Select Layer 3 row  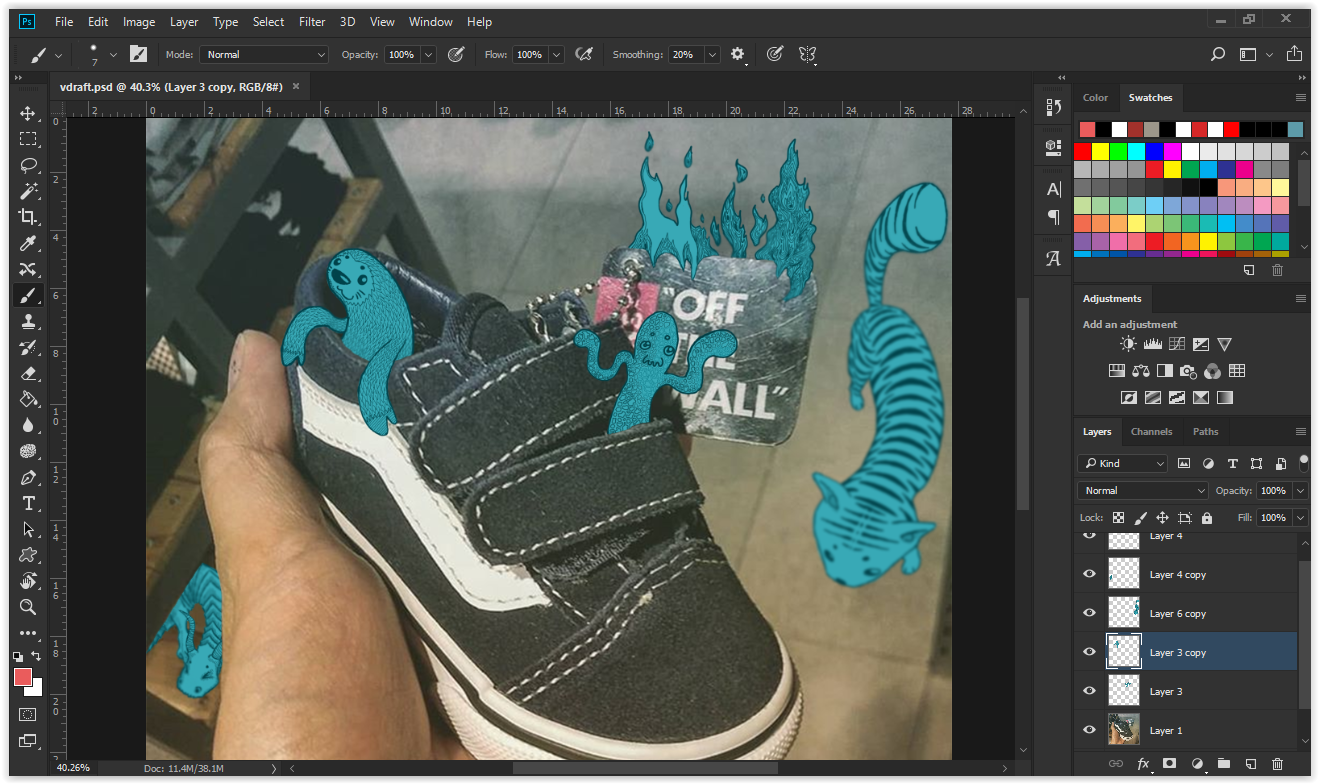coord(1186,691)
